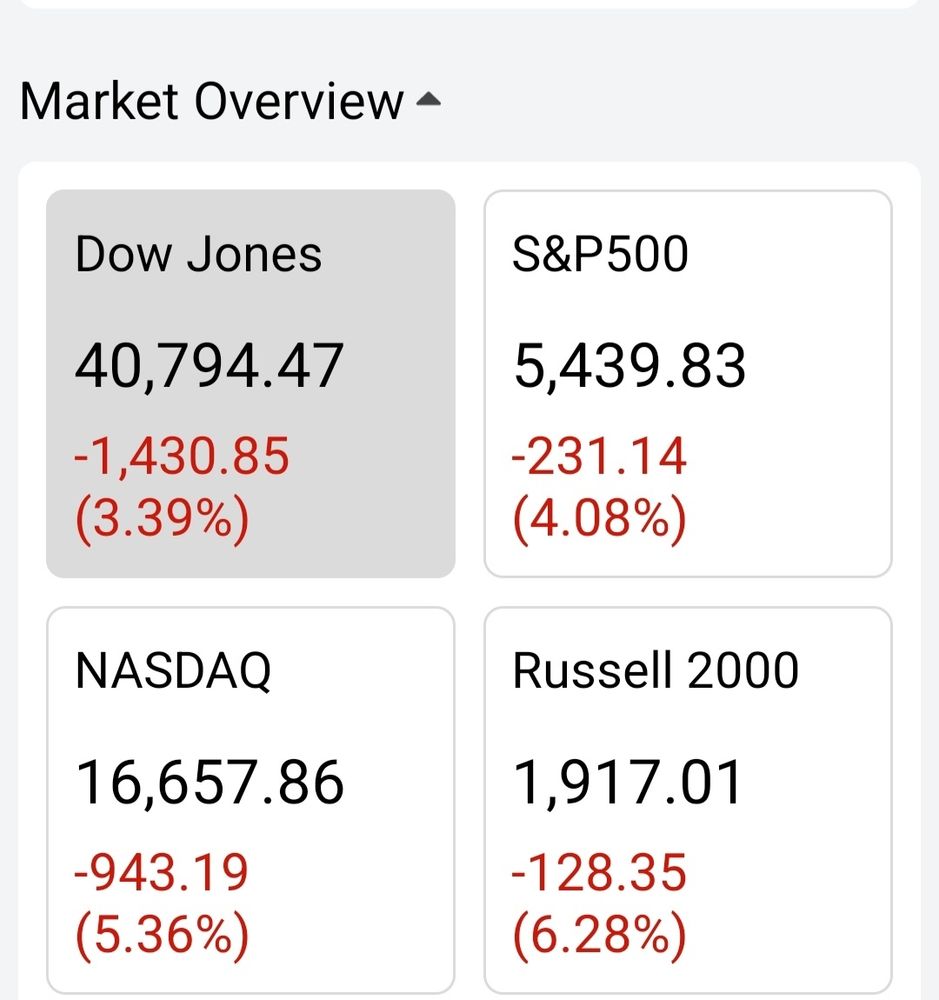This screenshot has width=939, height=1000.
Task: Click the NASDAQ percentage (5.36%)
Action: tap(161, 936)
